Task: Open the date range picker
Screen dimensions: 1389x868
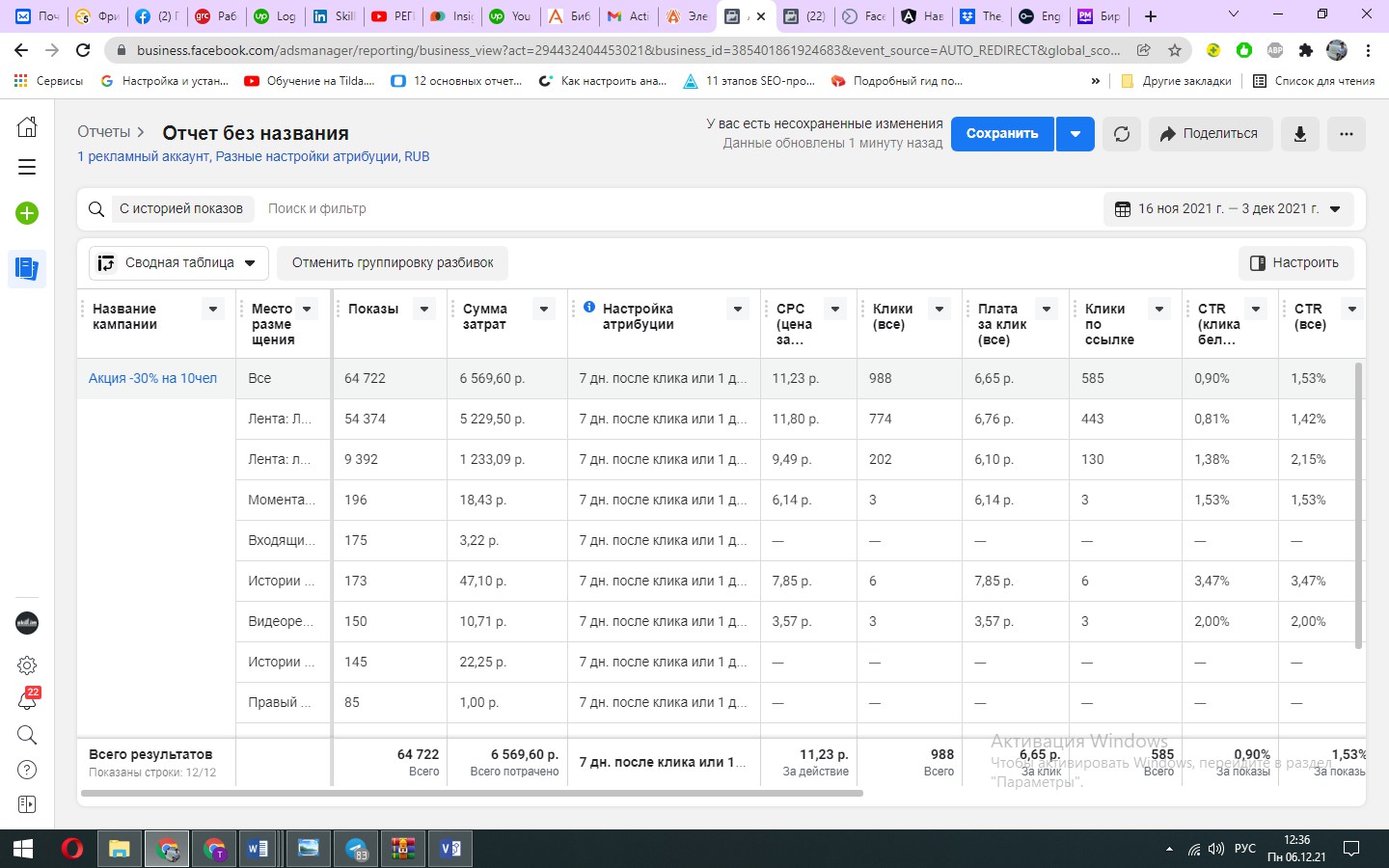Action: point(1228,208)
